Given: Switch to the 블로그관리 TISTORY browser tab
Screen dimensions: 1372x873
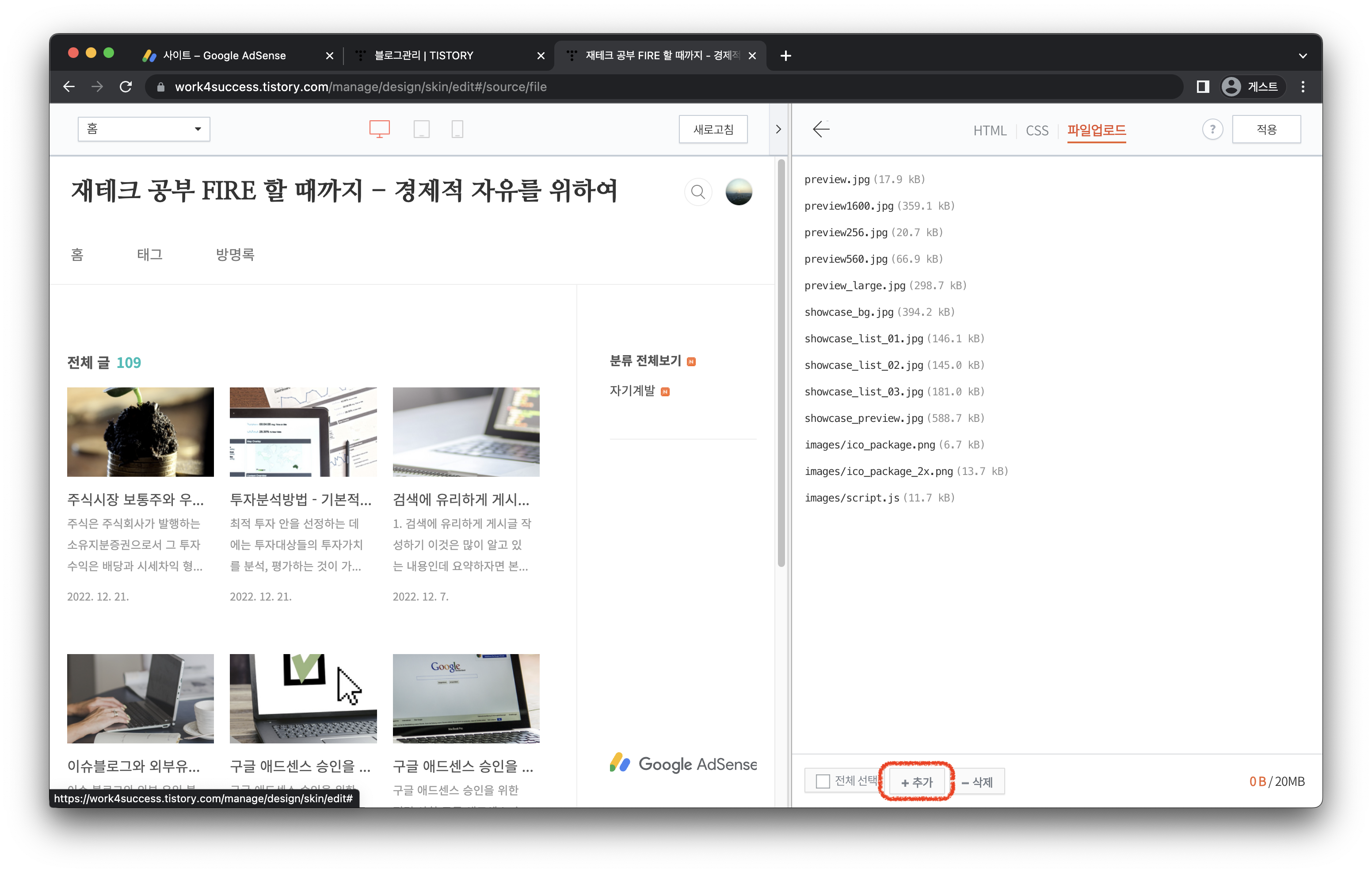Looking at the screenshot, I should [424, 55].
